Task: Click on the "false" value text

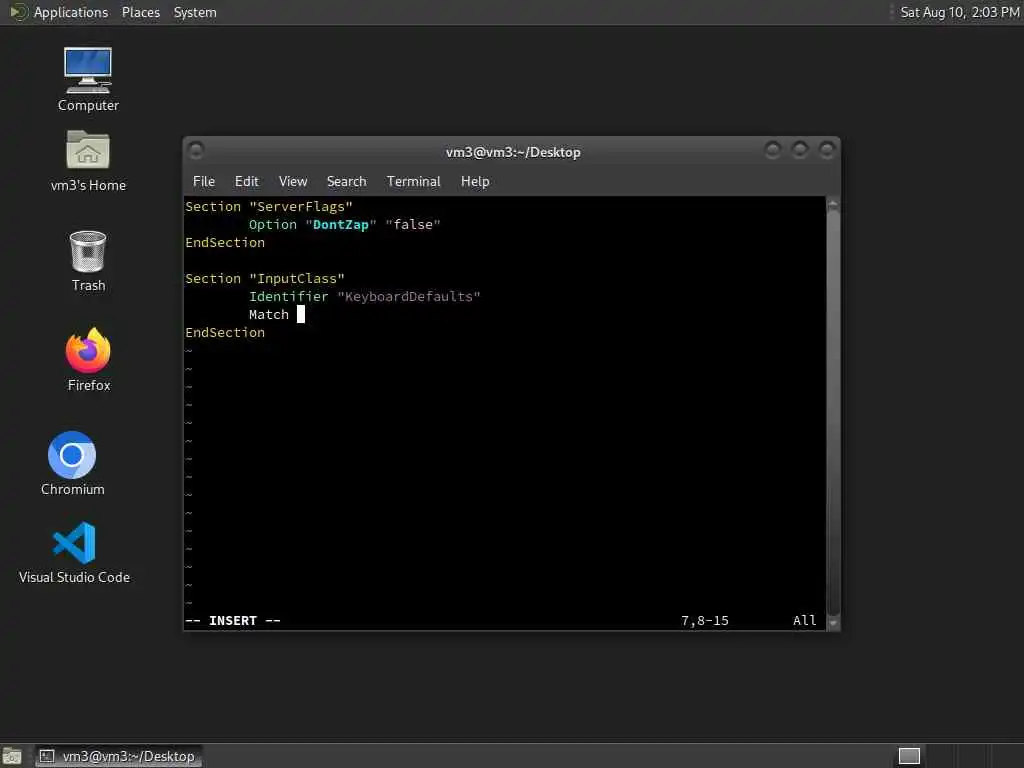Action: [413, 225]
